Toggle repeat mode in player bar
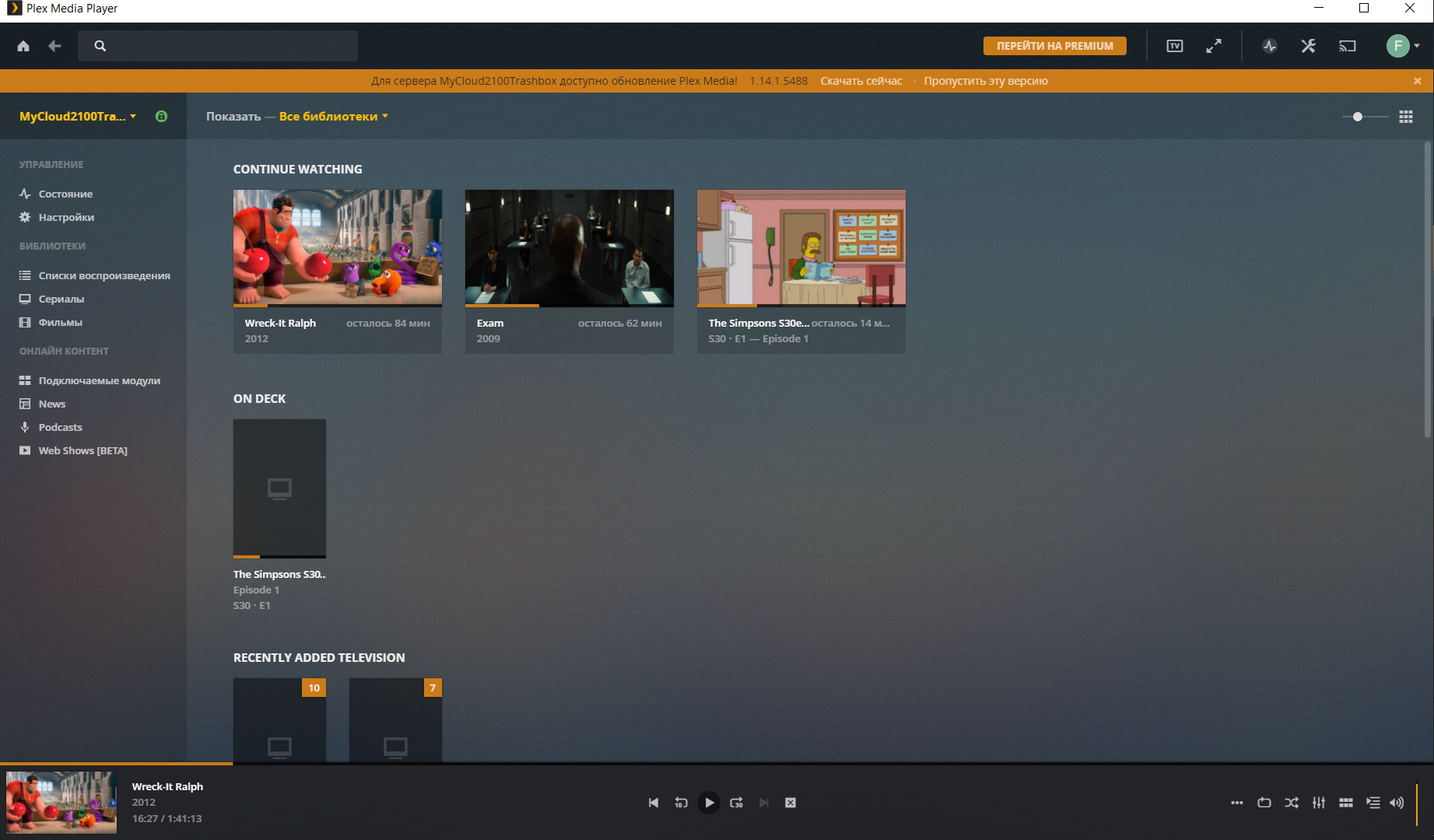The image size is (1434, 840). click(x=1264, y=803)
